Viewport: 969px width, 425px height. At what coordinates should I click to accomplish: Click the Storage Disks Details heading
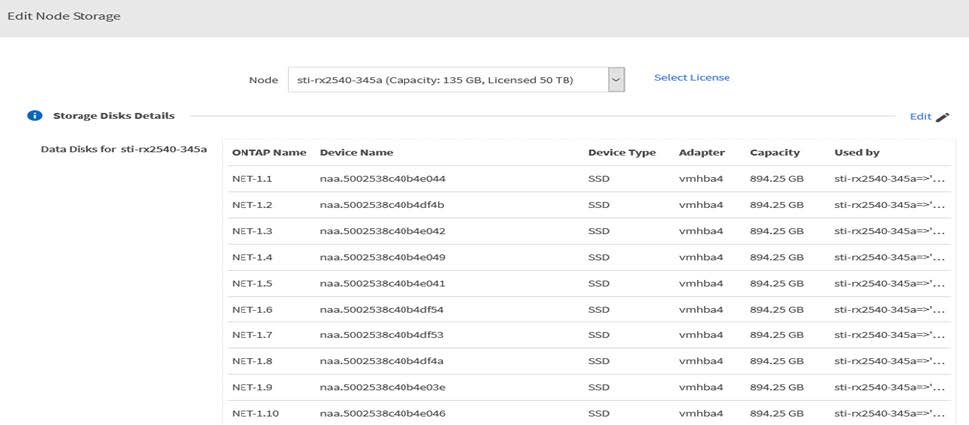113,116
